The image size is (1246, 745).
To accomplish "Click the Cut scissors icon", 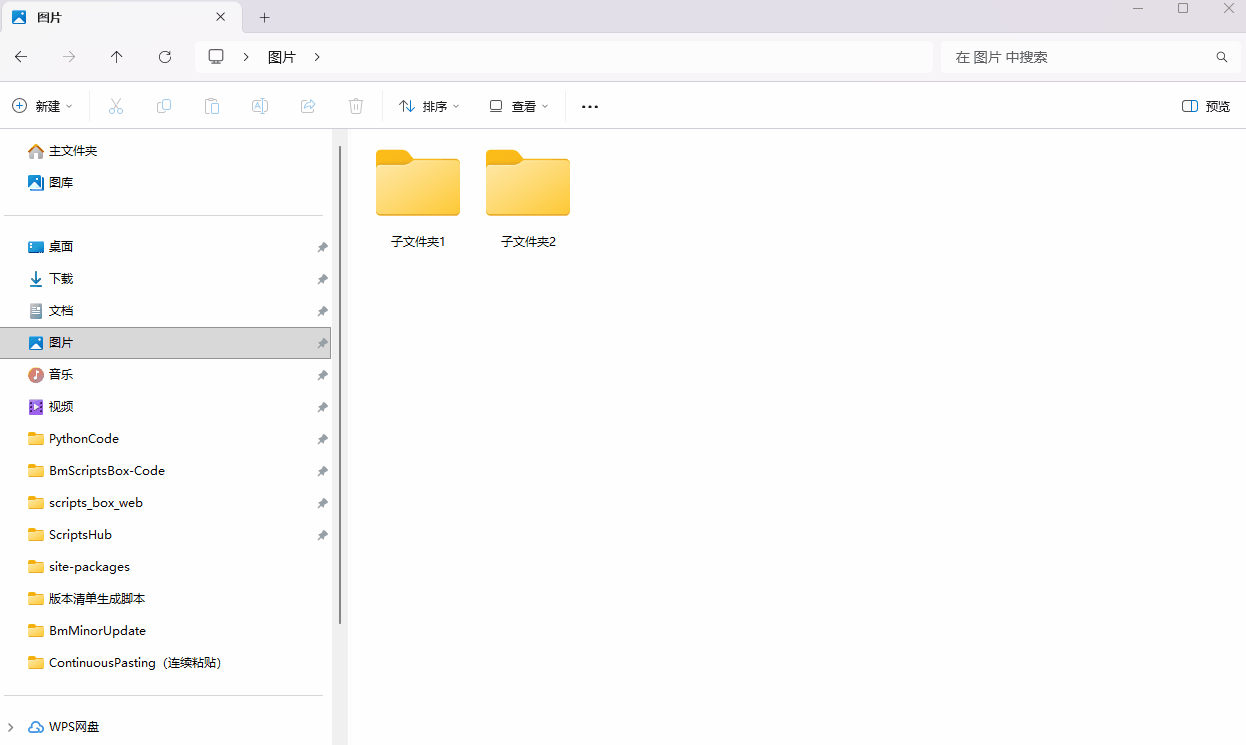I will click(115, 106).
